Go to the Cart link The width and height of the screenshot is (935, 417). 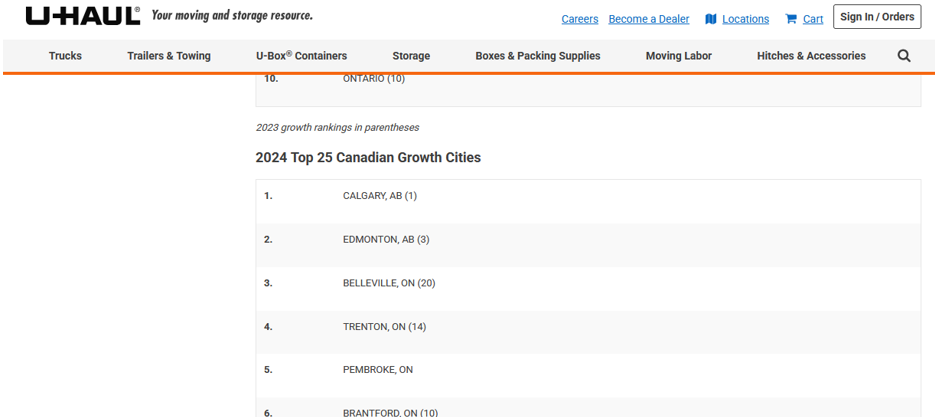[813, 19]
